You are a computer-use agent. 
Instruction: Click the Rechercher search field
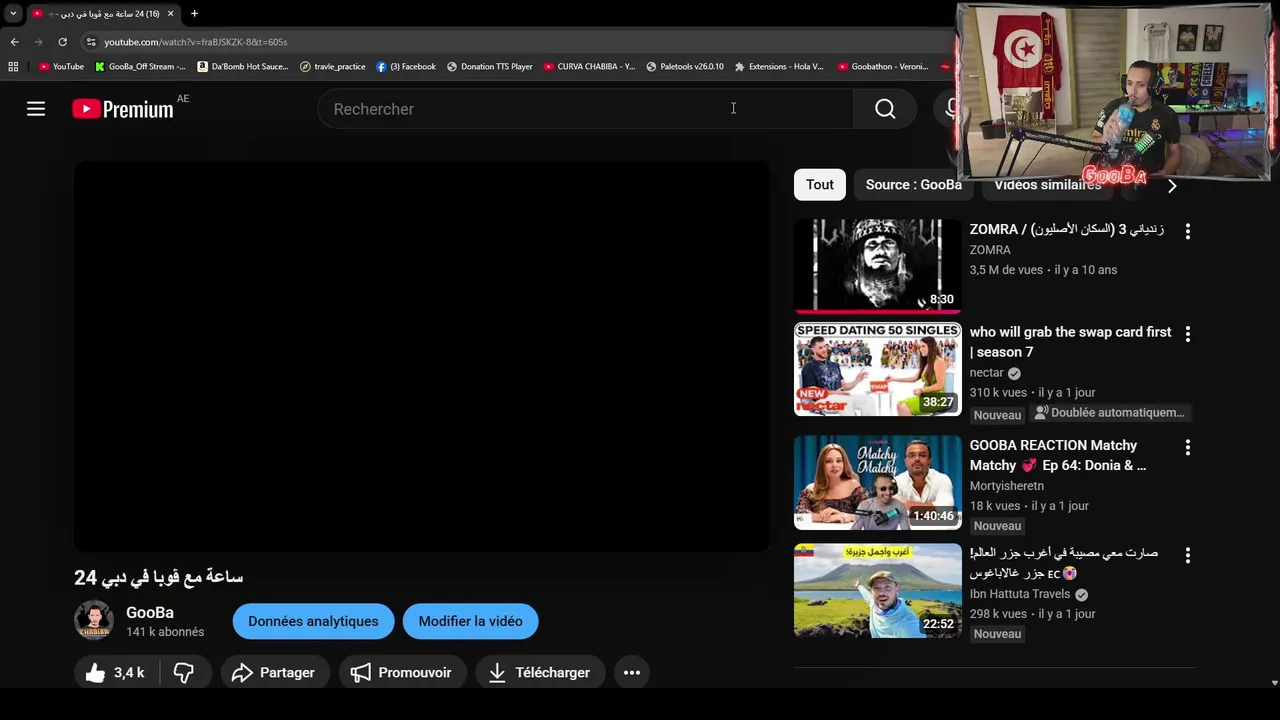(x=585, y=109)
